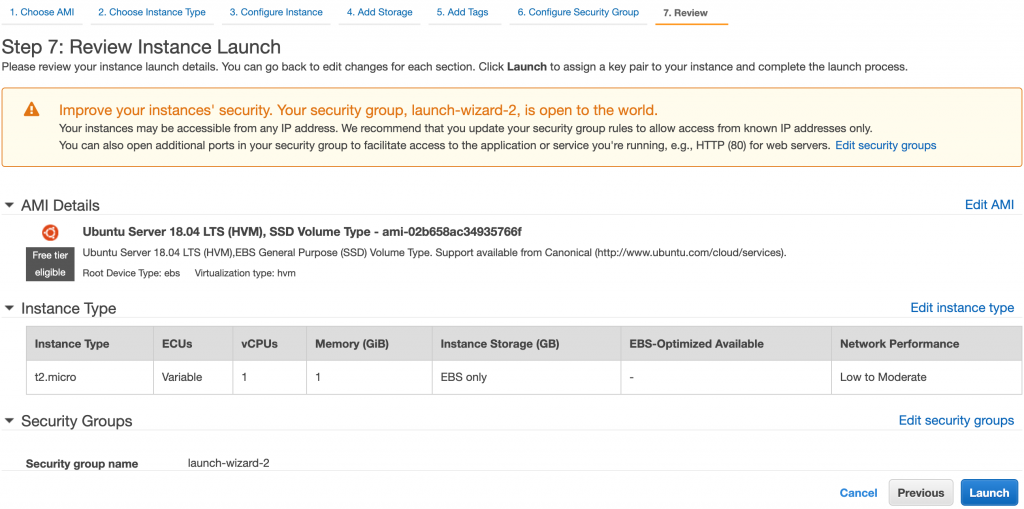The height and width of the screenshot is (509, 1024).
Task: Click the Improve your instances' security warning heading
Action: [x=358, y=110]
